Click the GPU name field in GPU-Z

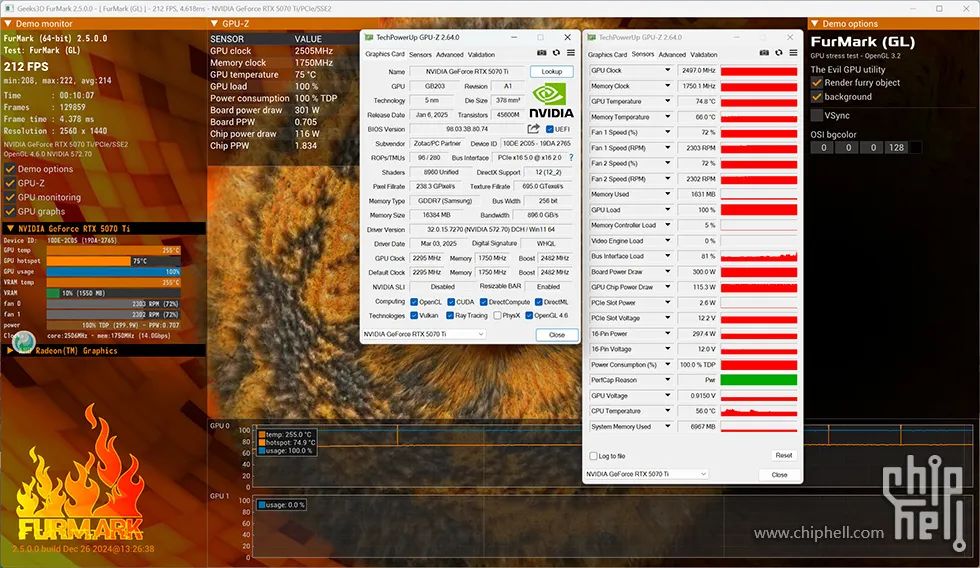(x=467, y=71)
